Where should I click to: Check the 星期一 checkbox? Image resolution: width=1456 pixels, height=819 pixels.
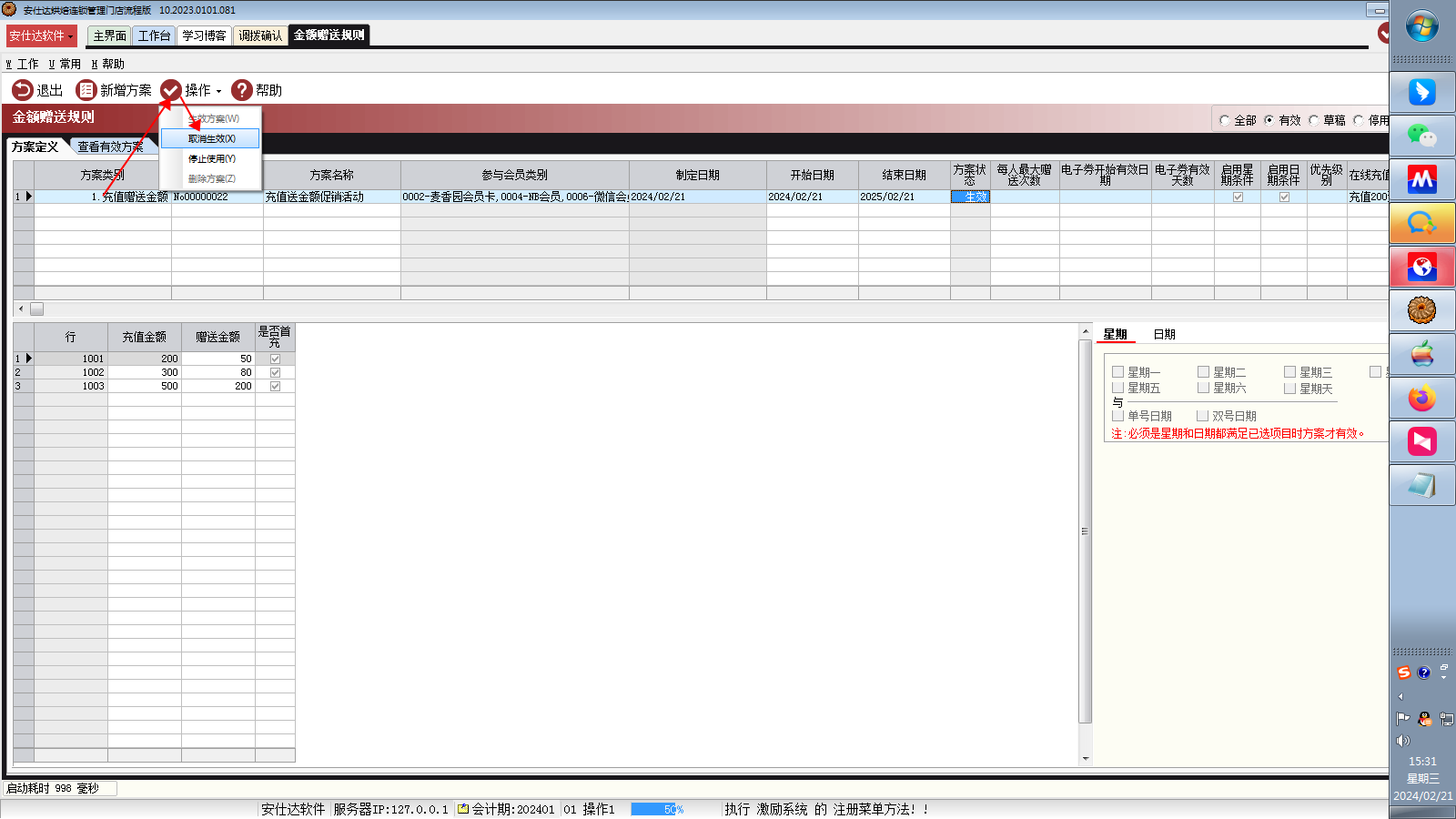tap(1118, 371)
